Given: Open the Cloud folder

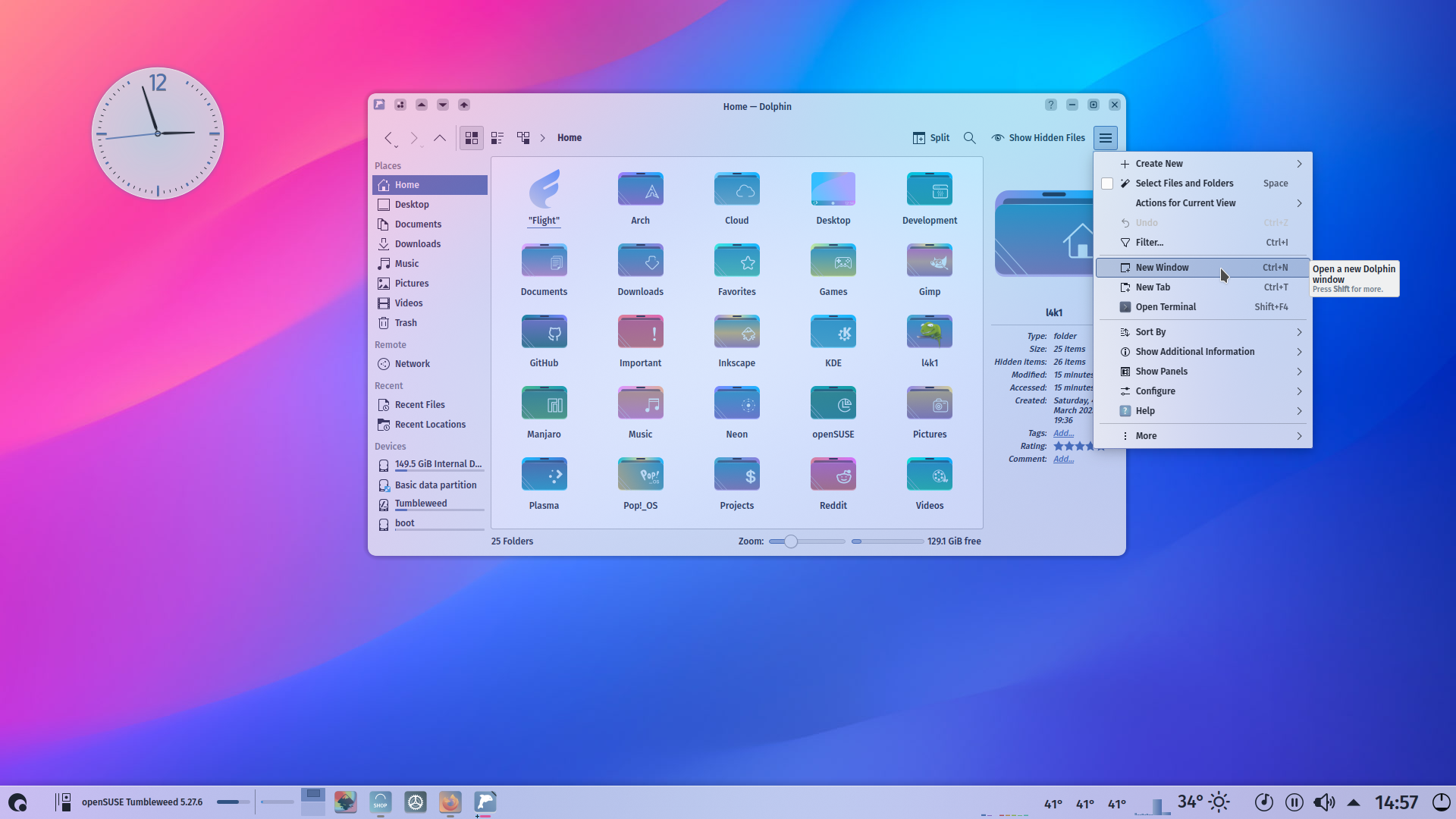Looking at the screenshot, I should point(736,198).
